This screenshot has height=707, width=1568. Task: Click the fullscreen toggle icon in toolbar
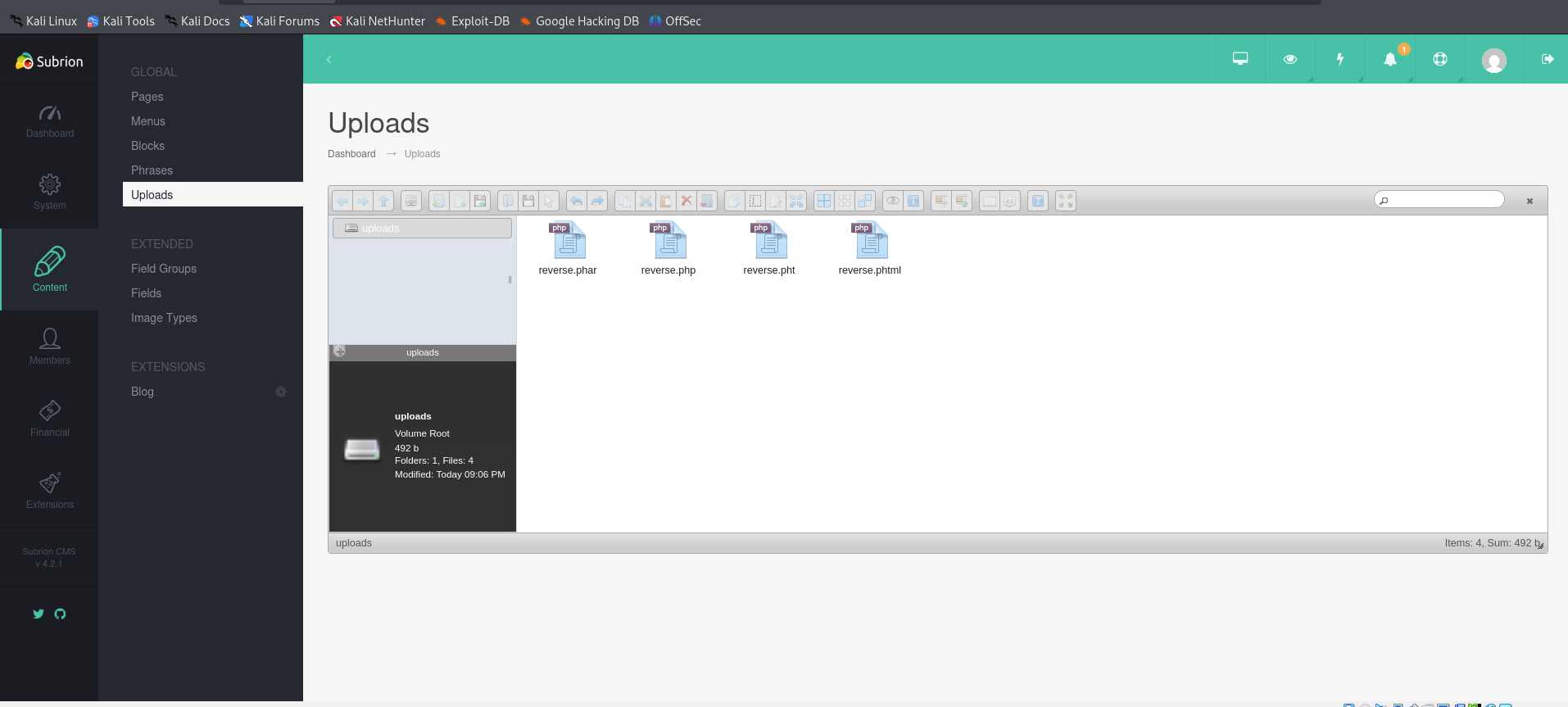pyautogui.click(x=1065, y=201)
